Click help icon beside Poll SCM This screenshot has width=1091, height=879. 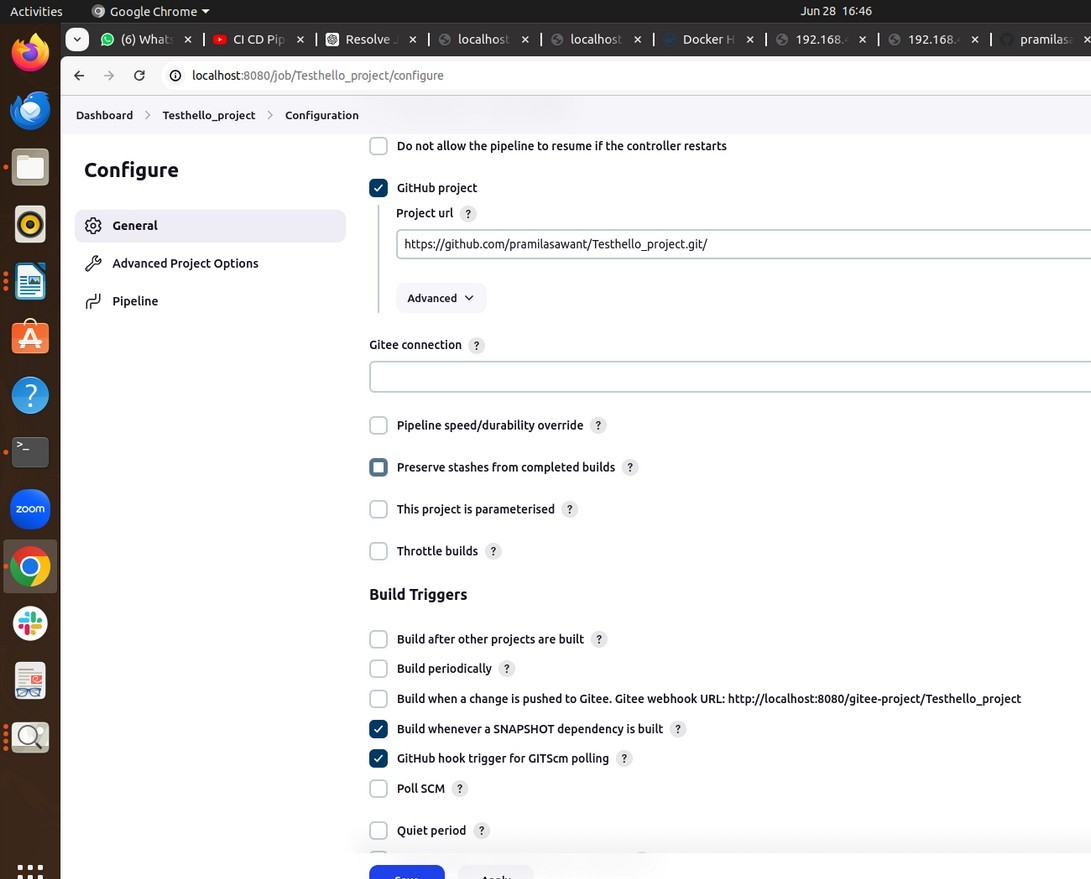(459, 789)
